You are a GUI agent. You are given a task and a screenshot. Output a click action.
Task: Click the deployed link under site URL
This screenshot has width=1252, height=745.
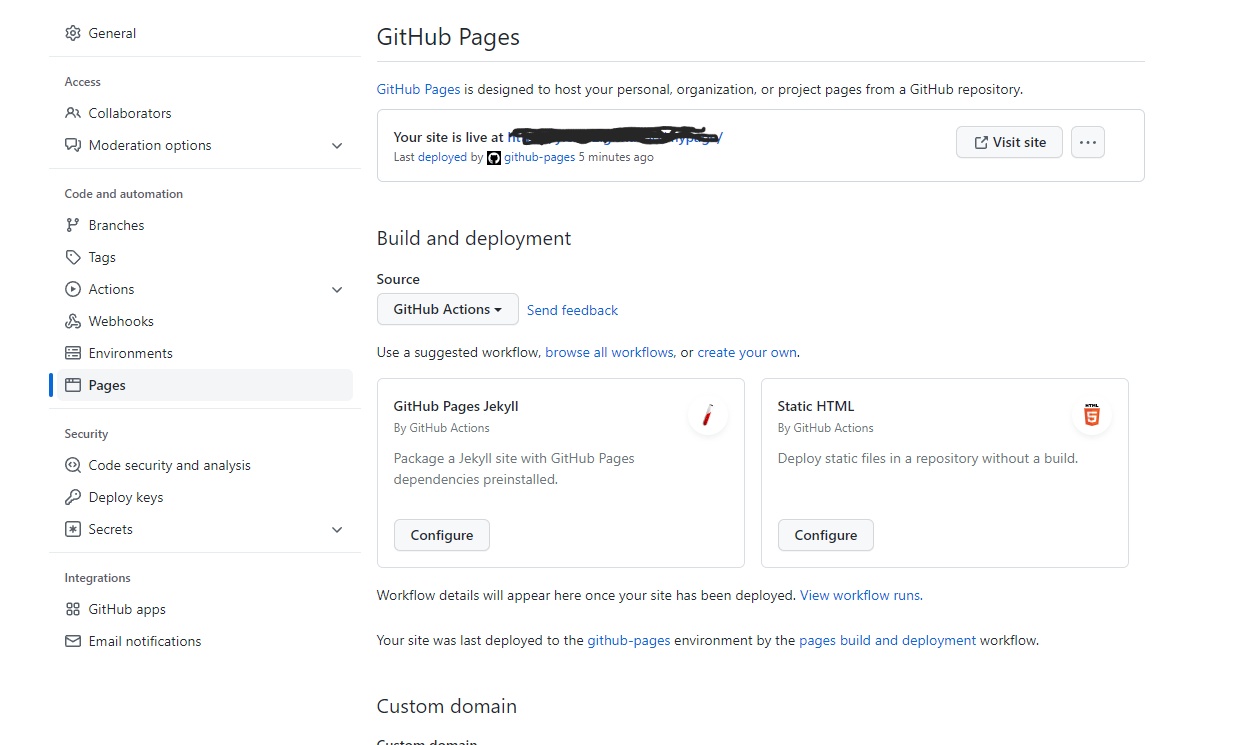click(442, 157)
